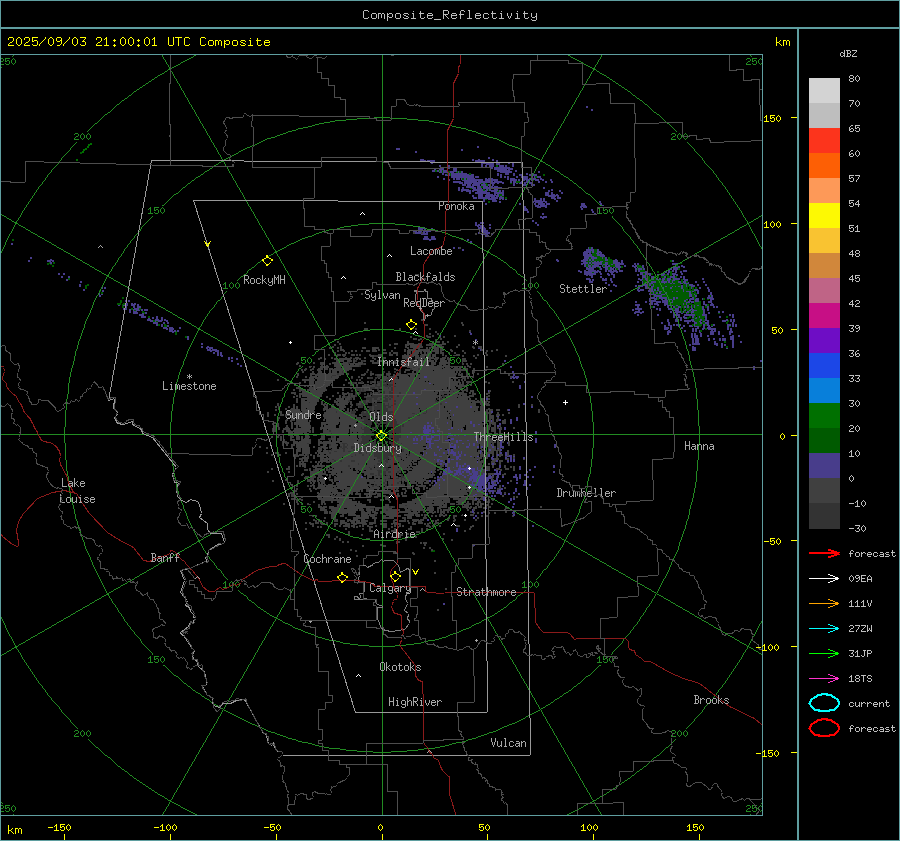Click the lightest gray 80–70 dBZ swatch

[824, 91]
